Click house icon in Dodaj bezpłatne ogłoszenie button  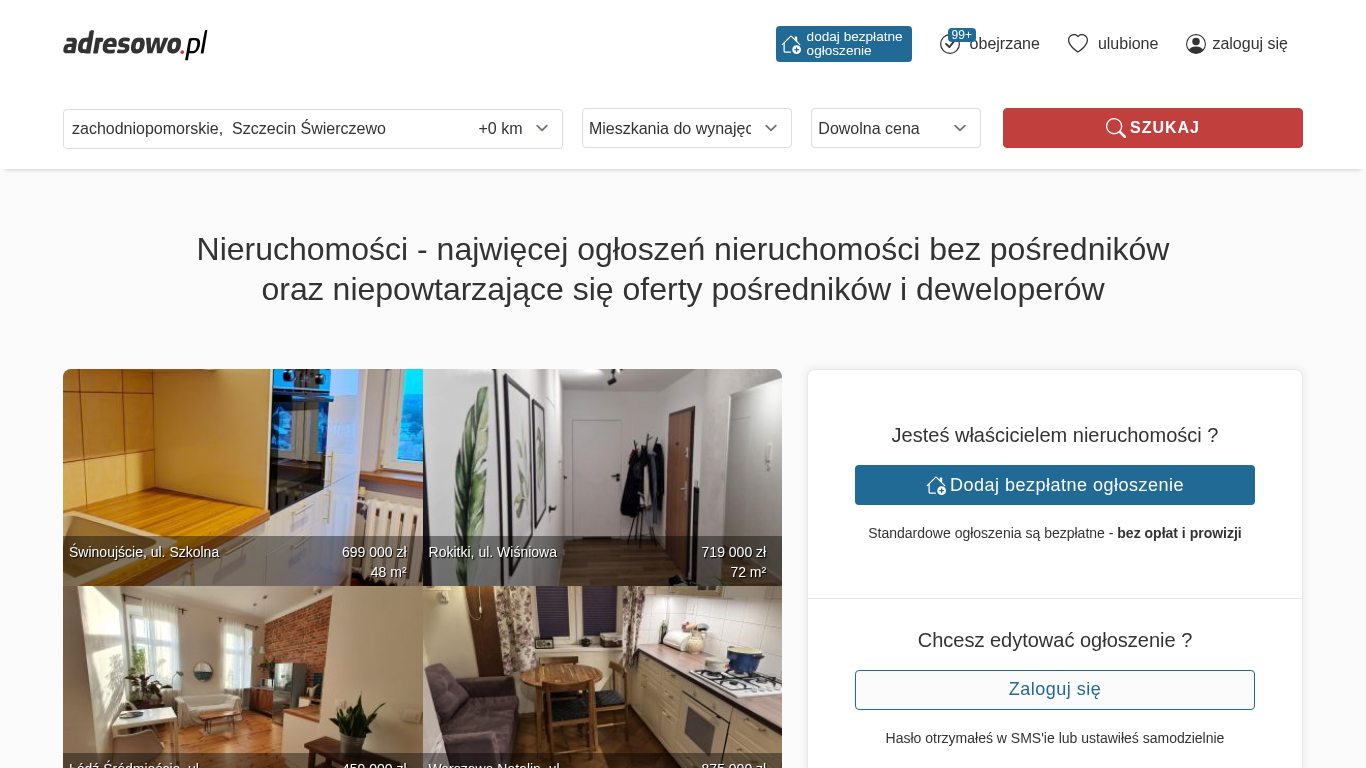pos(936,485)
